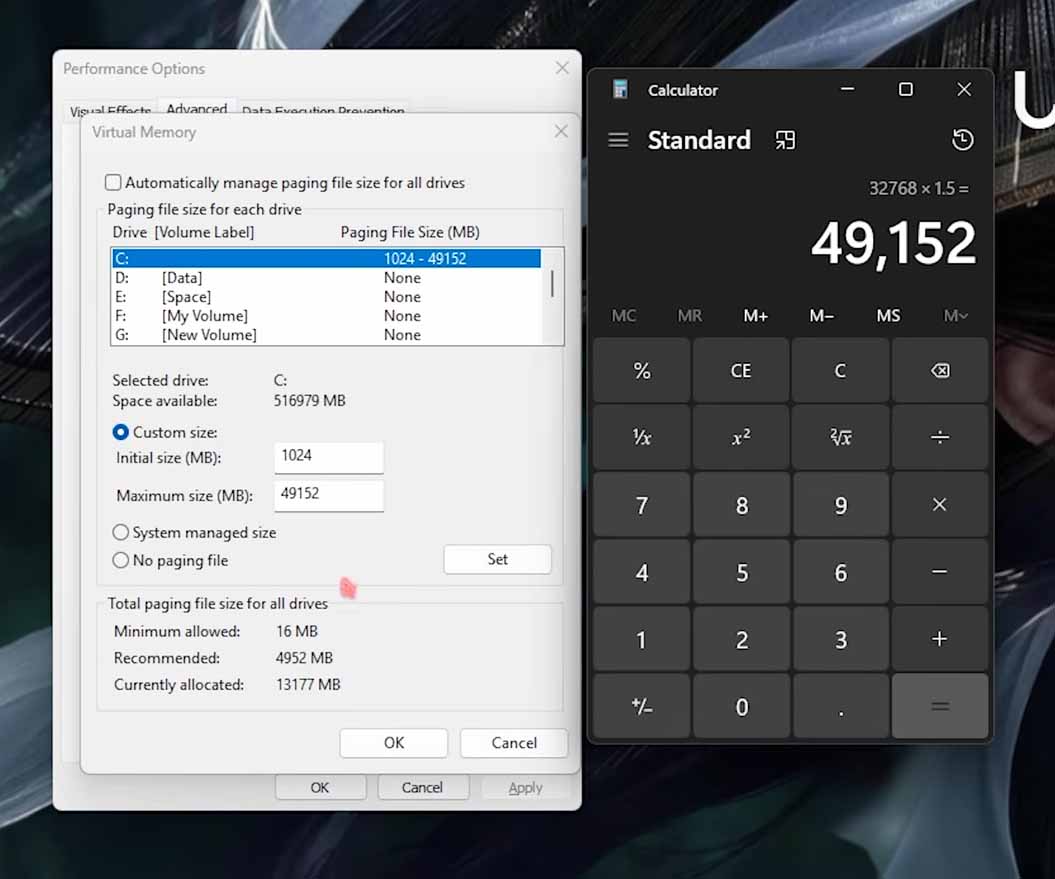Click the Set button
The width and height of the screenshot is (1055, 879).
497,559
